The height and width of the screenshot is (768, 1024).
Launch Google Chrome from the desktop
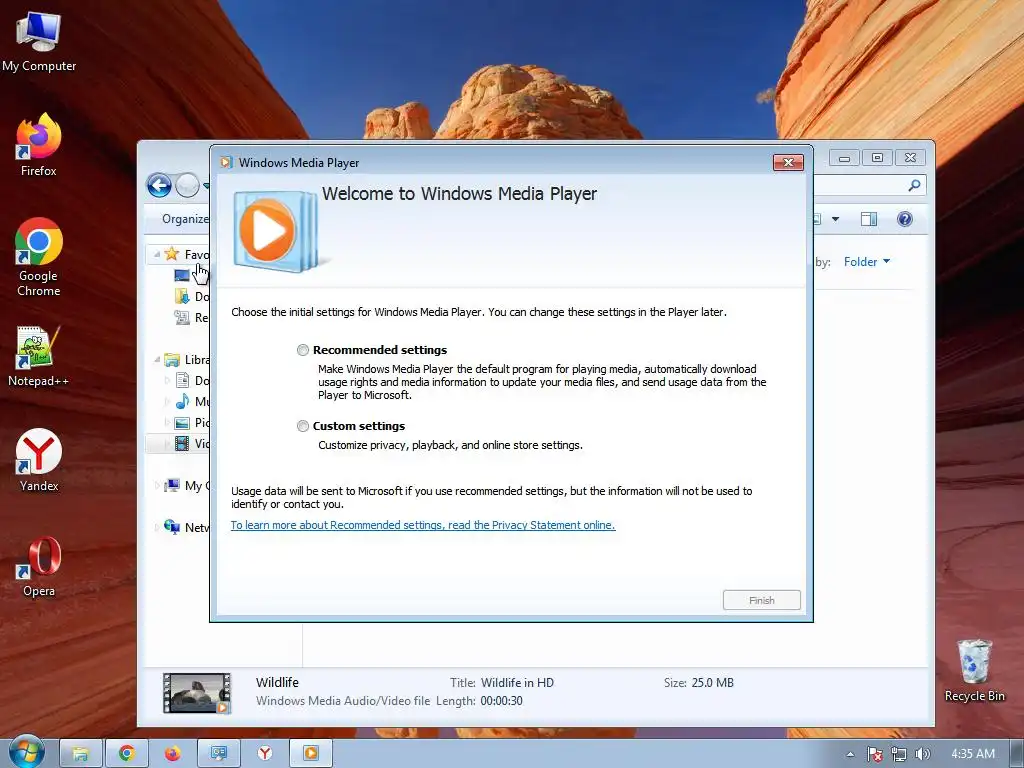coord(39,257)
